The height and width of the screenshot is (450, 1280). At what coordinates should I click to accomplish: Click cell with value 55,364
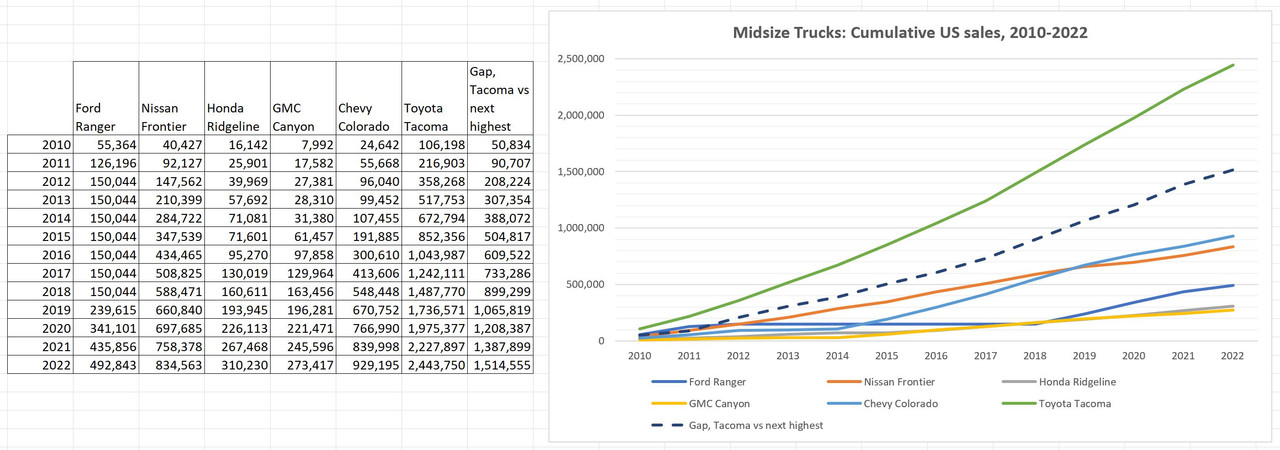tap(104, 145)
